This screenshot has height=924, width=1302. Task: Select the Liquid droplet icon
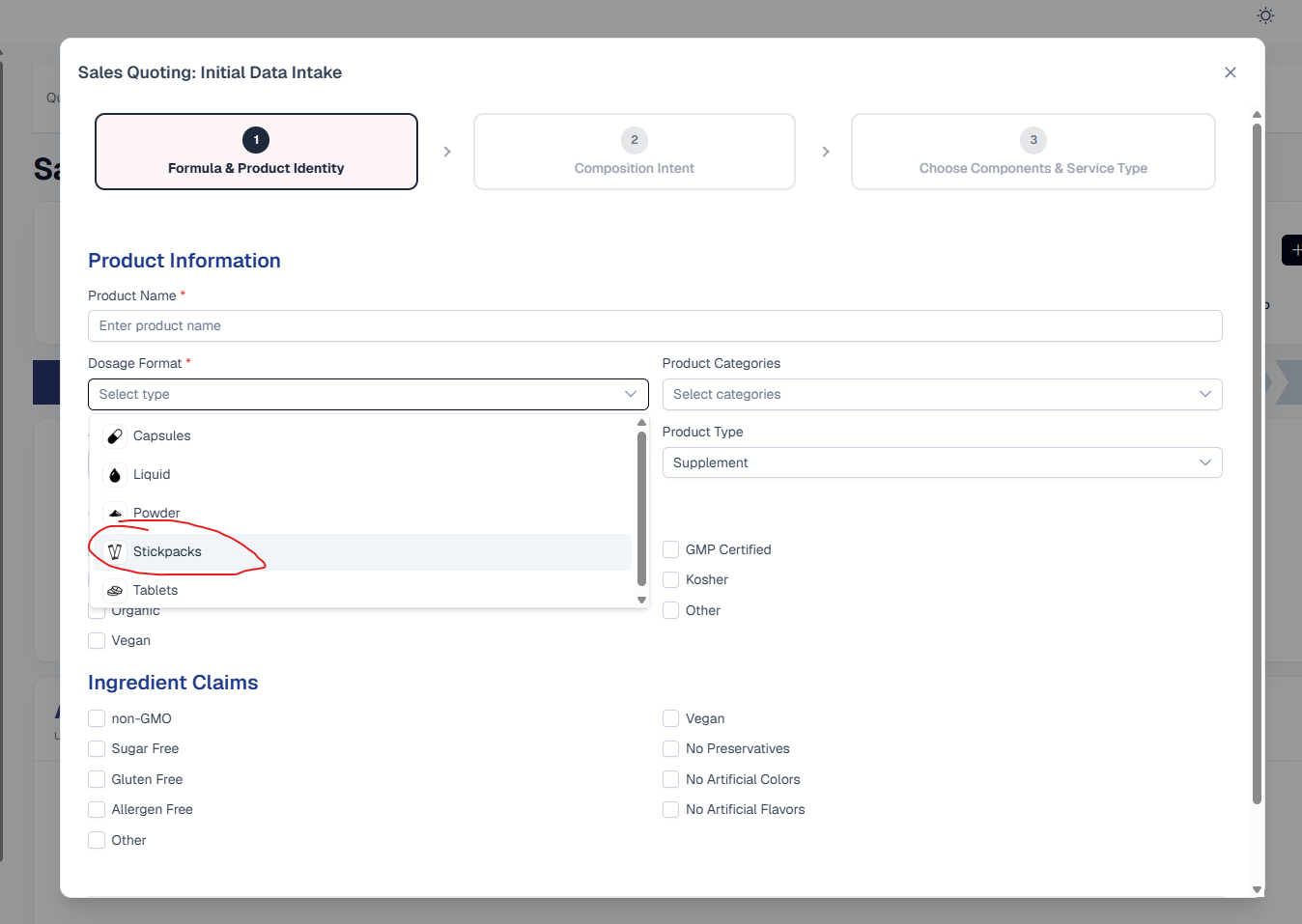coord(115,475)
